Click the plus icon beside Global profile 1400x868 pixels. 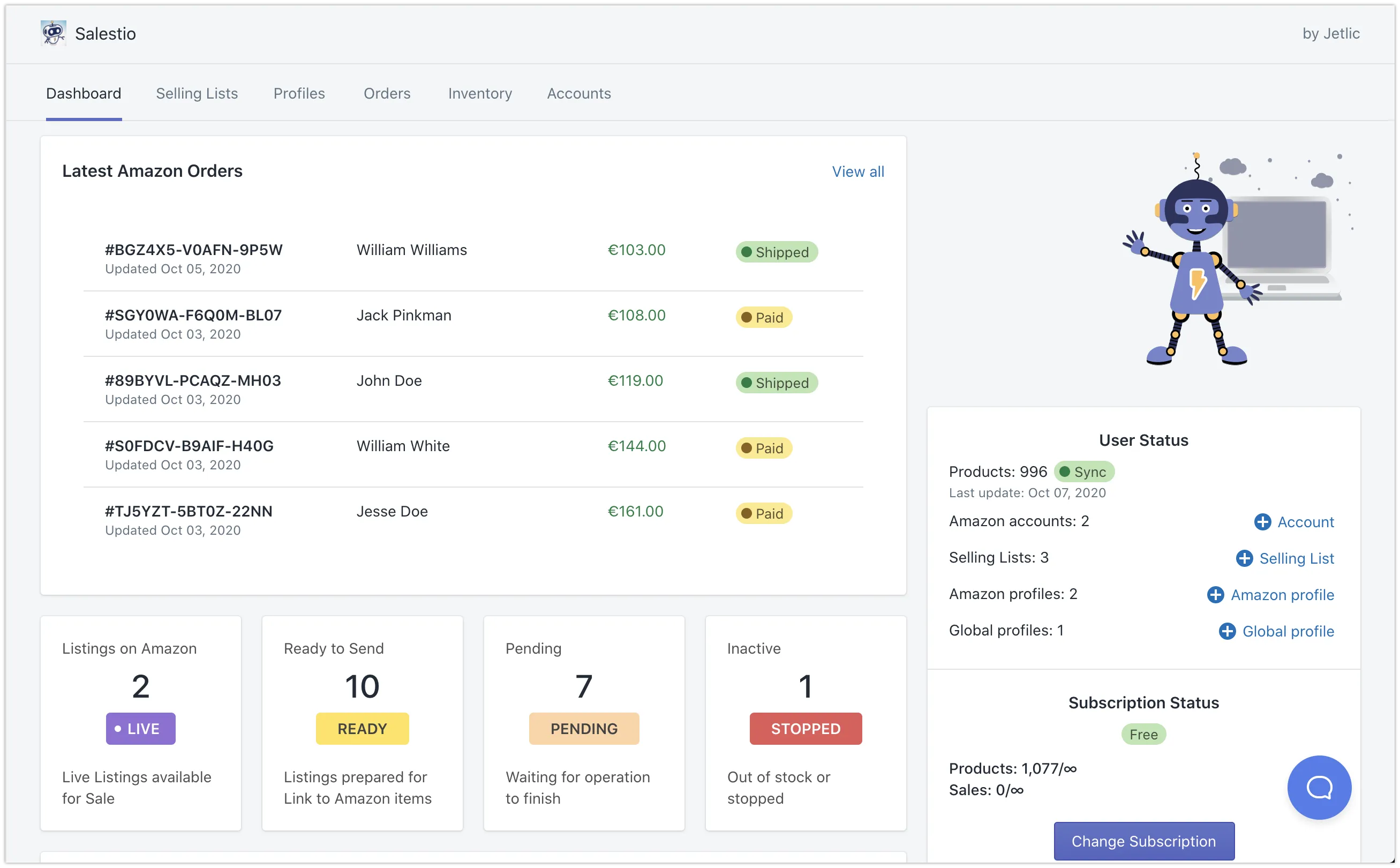pyautogui.click(x=1226, y=631)
